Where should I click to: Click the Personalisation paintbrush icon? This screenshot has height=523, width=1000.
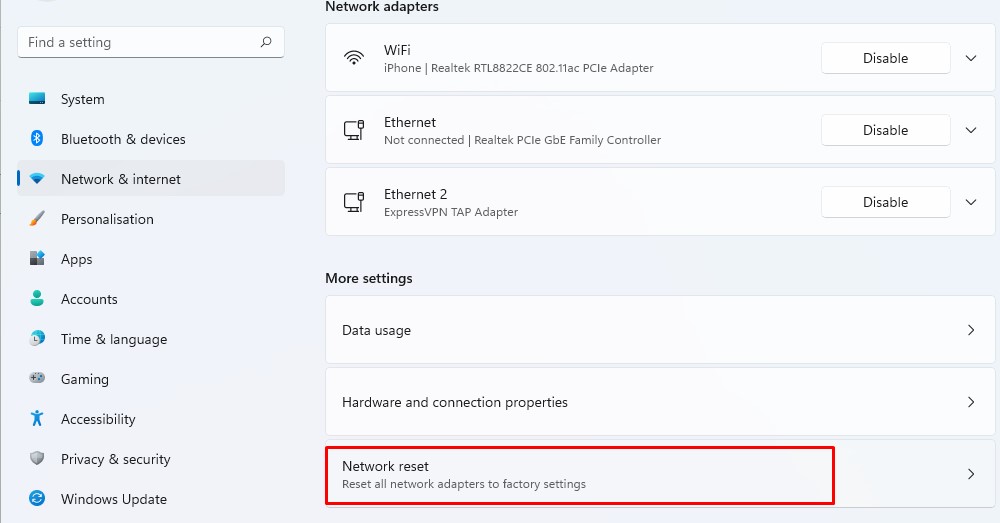37,219
